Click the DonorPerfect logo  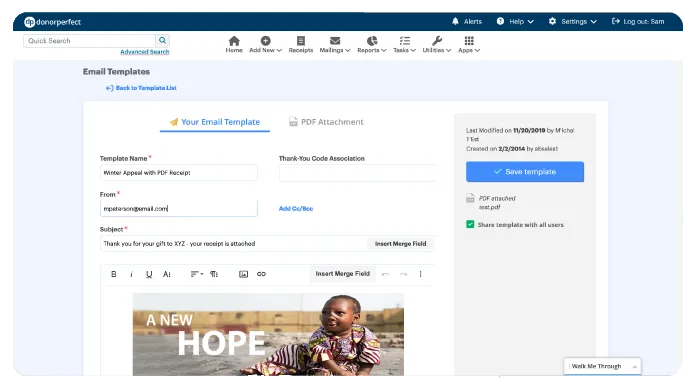(x=52, y=22)
